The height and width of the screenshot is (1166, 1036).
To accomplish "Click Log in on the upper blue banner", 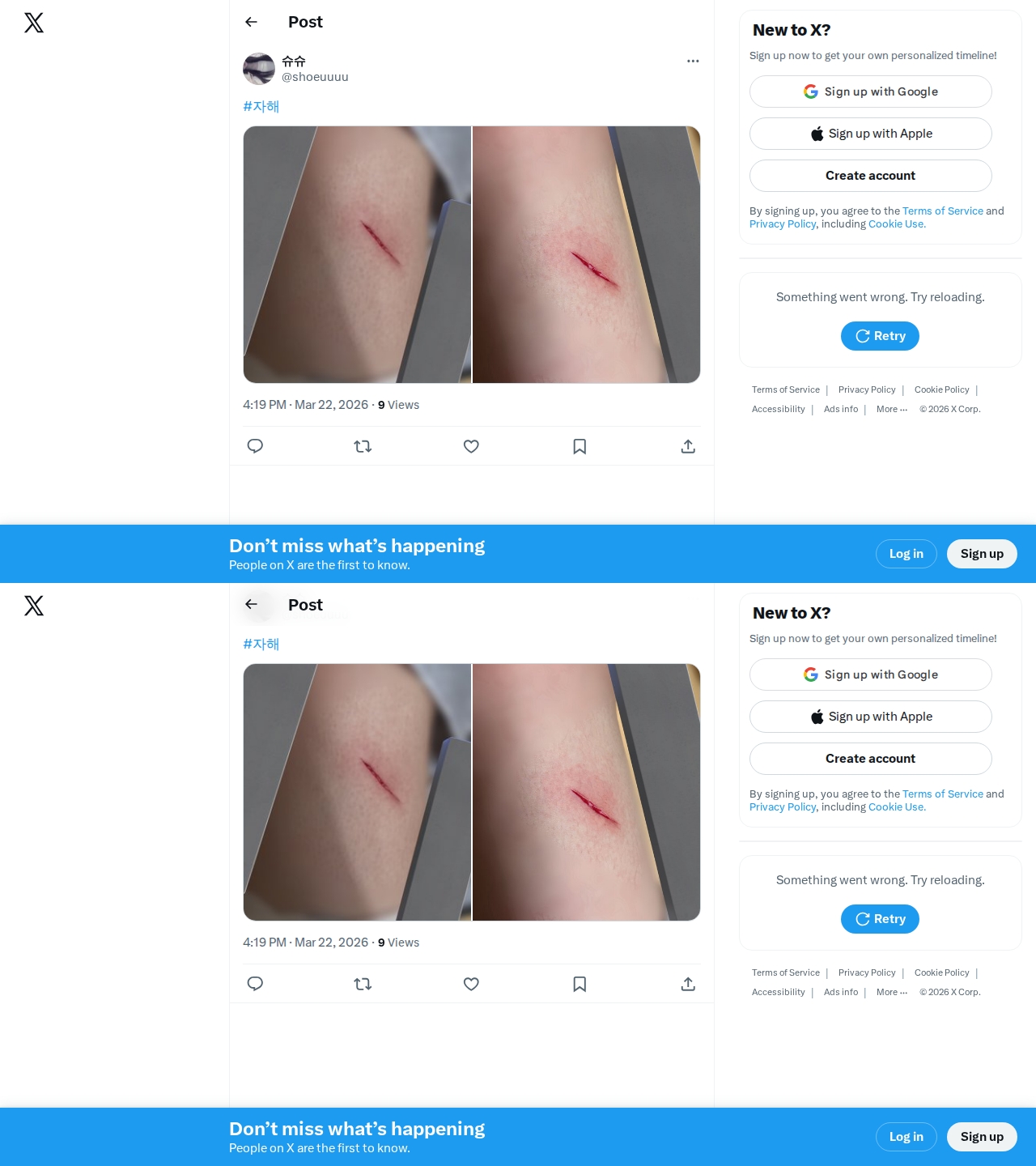I will tap(906, 554).
